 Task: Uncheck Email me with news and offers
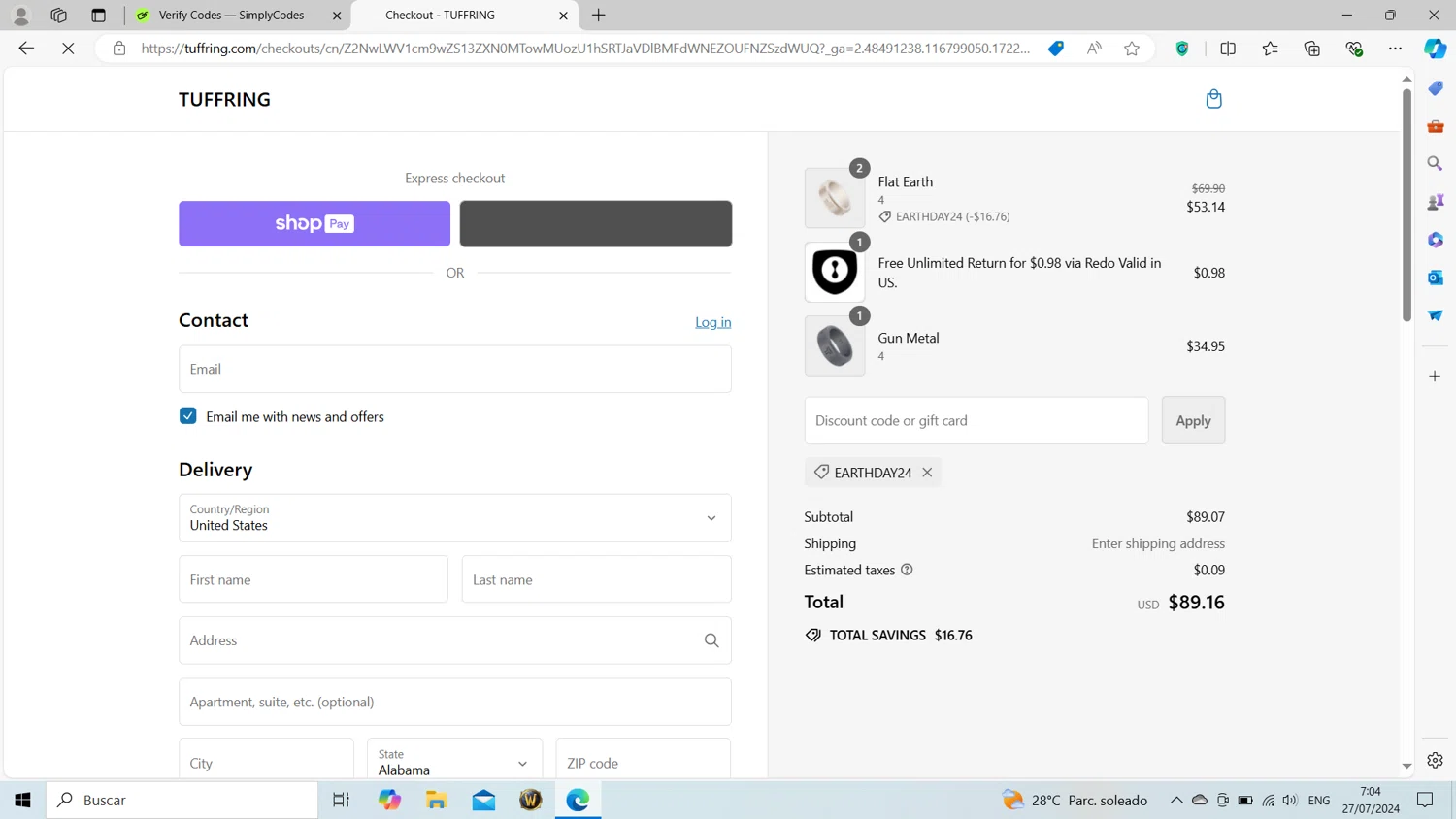click(188, 416)
